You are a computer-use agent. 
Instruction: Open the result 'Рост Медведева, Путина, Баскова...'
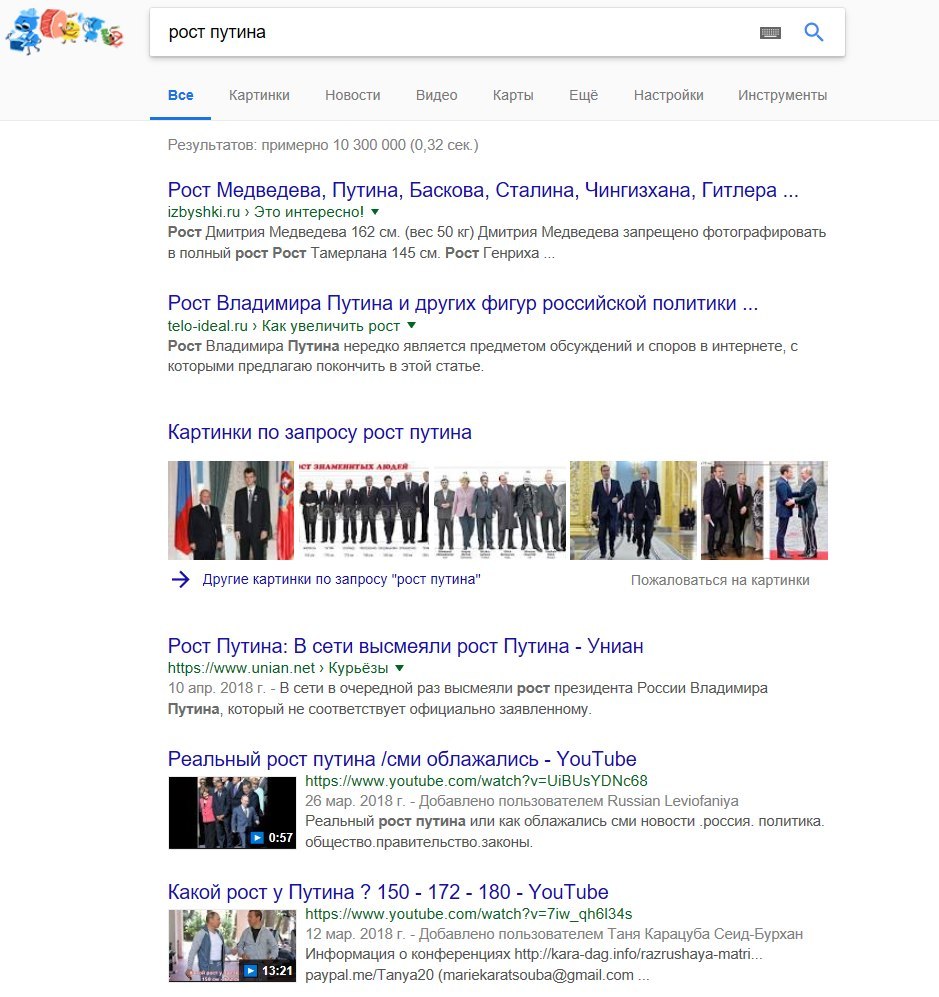point(483,189)
